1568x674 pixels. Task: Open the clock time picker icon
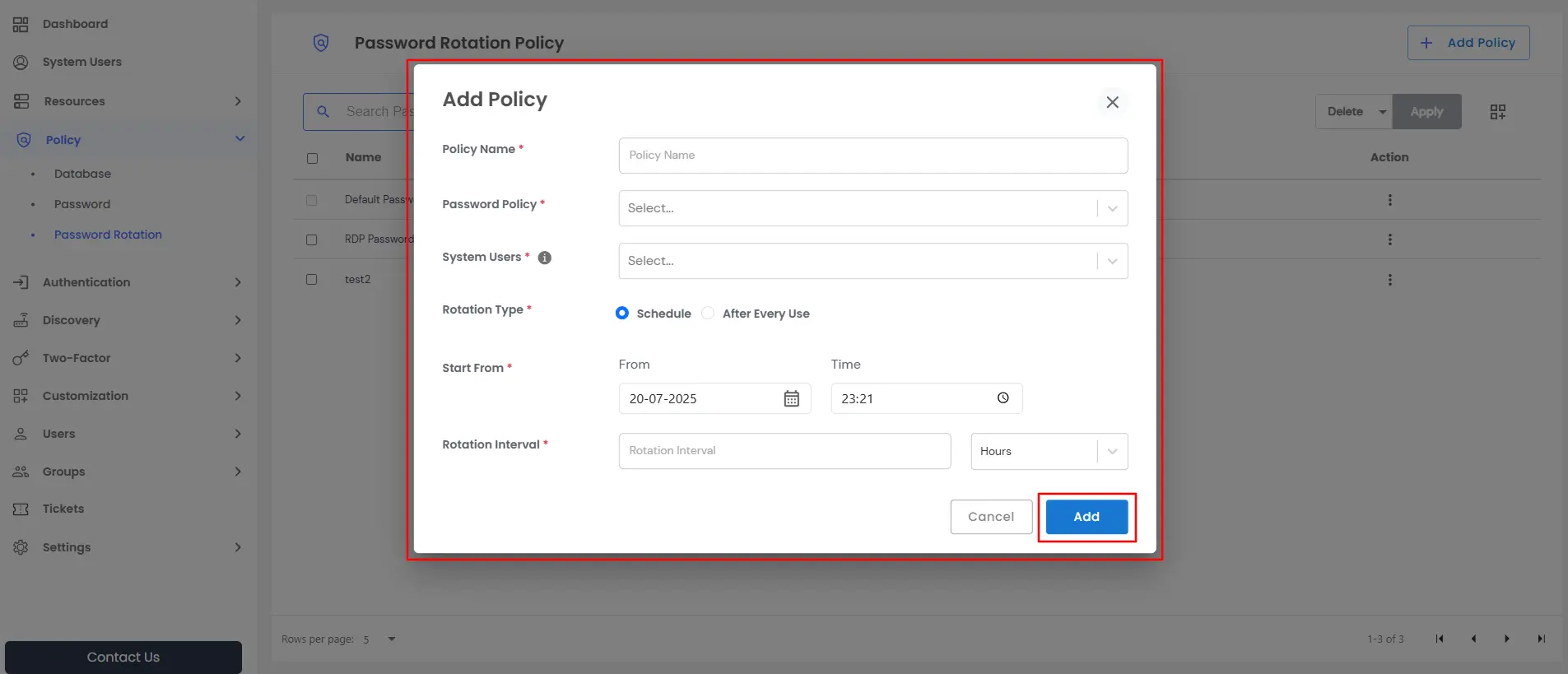pos(1003,398)
